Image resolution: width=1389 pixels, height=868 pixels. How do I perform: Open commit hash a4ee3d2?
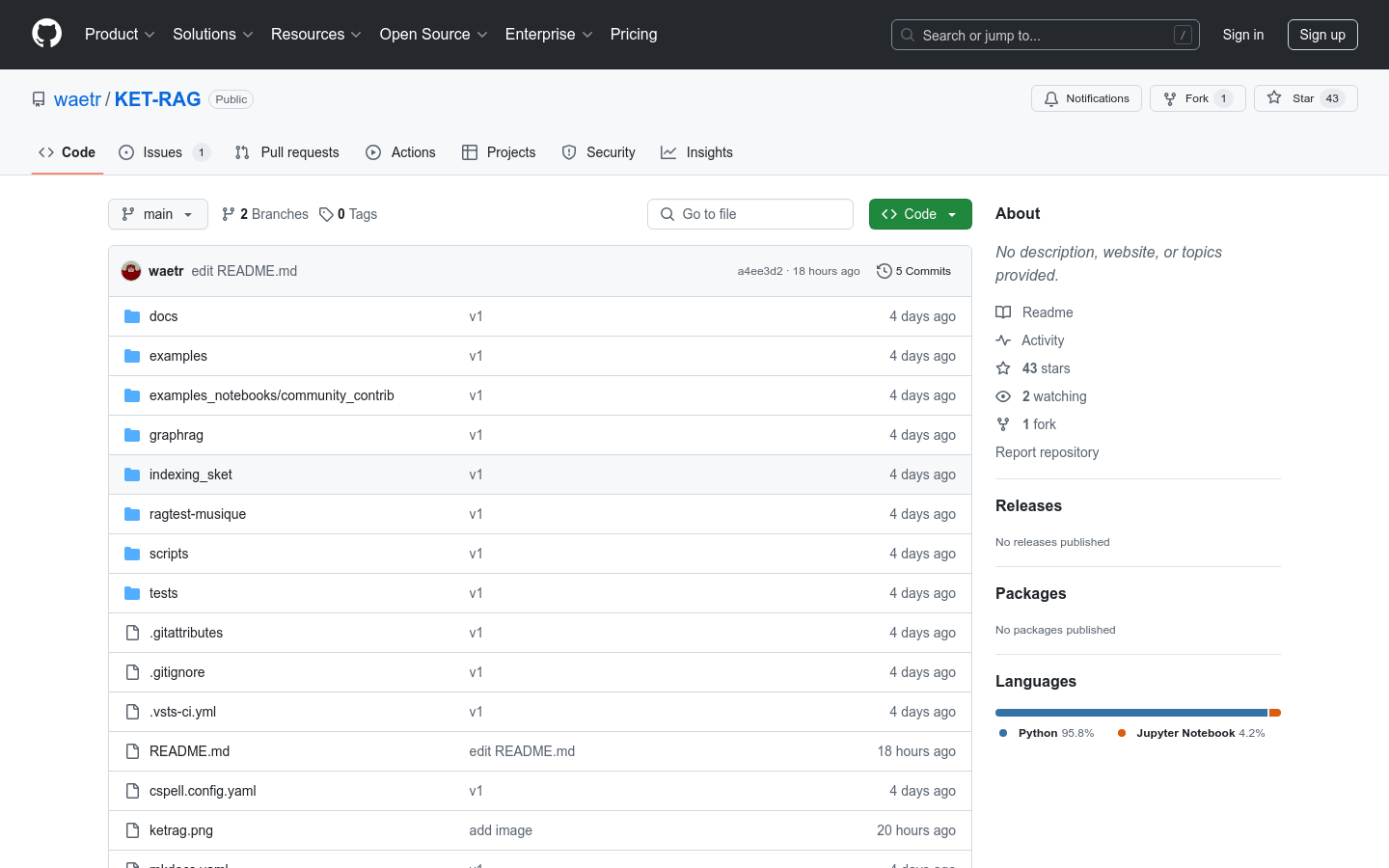tap(760, 271)
